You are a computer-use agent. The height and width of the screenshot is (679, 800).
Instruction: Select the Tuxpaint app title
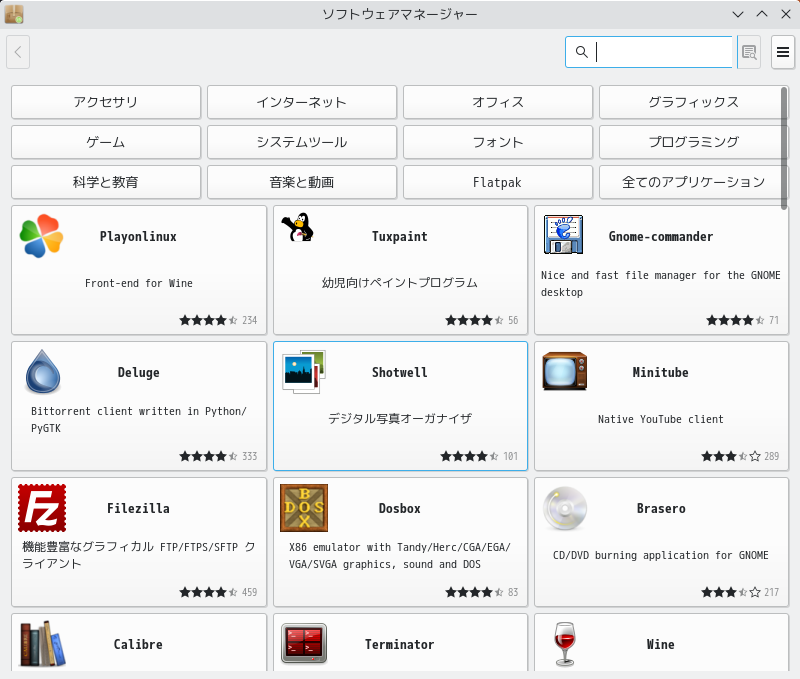(x=399, y=237)
